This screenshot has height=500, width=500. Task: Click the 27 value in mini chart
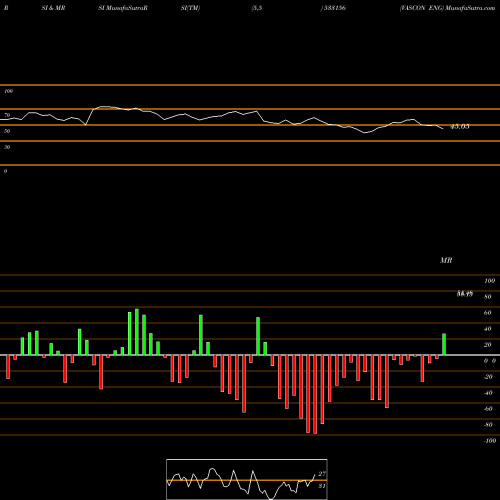pyautogui.click(x=322, y=474)
